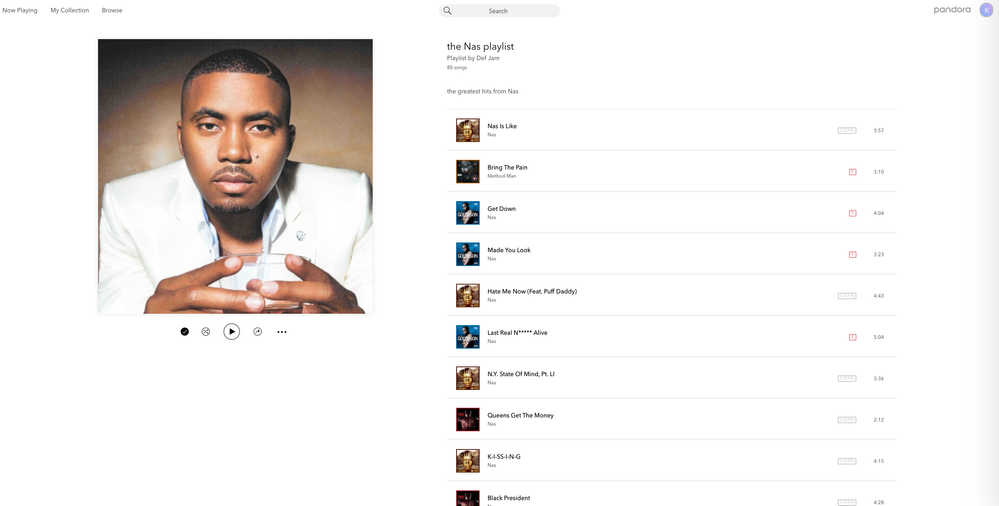Toggle shuffle for the playlist

pos(206,331)
